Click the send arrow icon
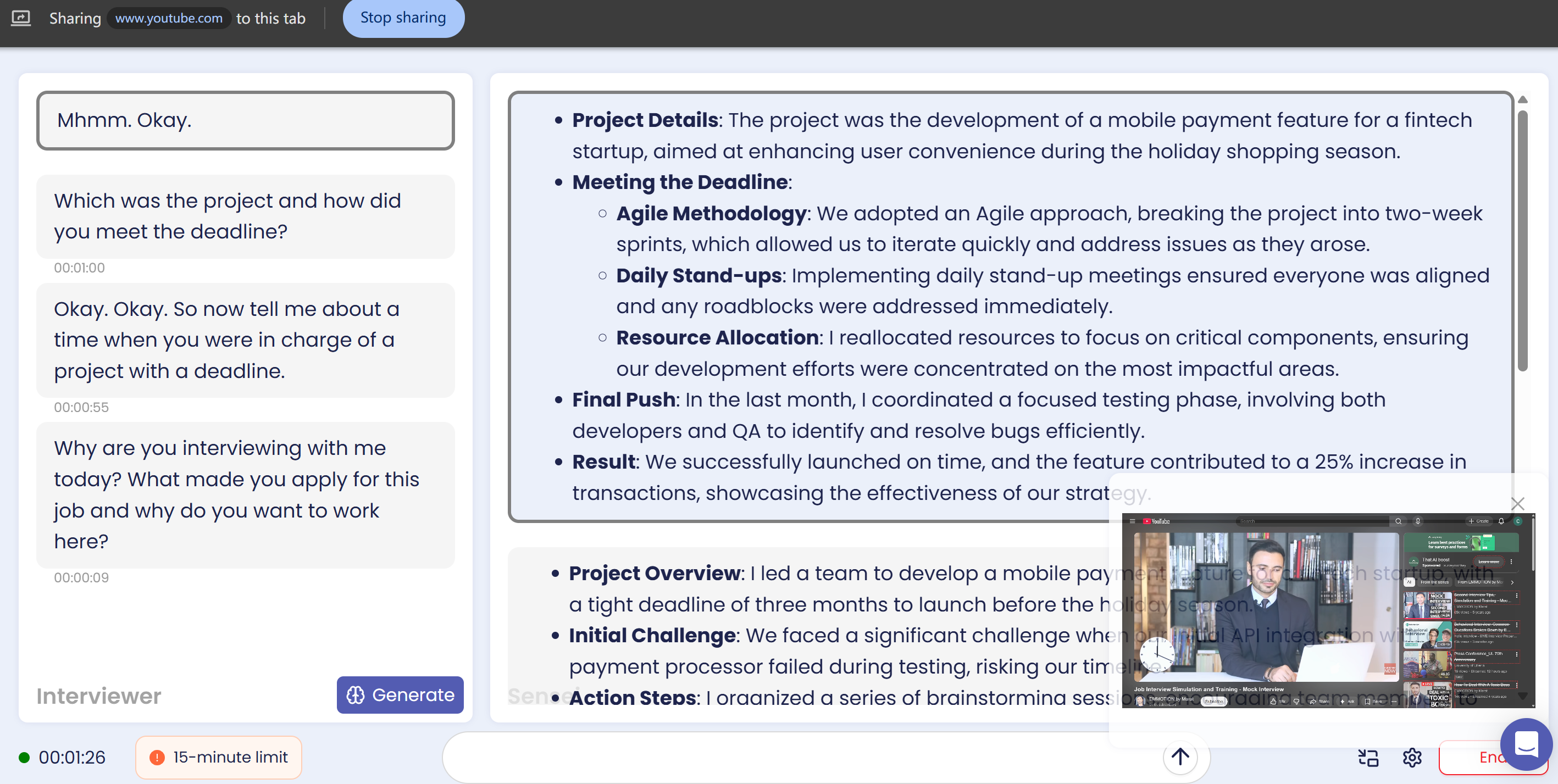1558x784 pixels. point(1179,757)
